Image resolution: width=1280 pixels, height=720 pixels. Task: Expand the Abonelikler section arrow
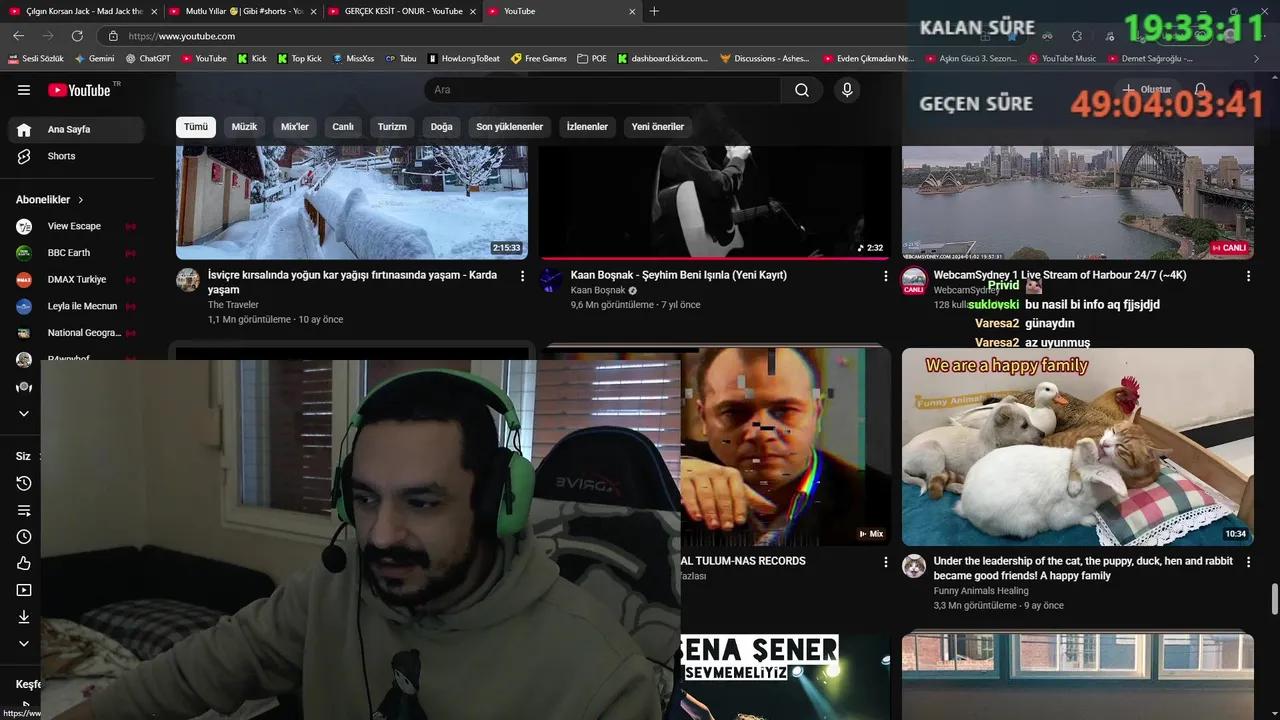coord(81,200)
